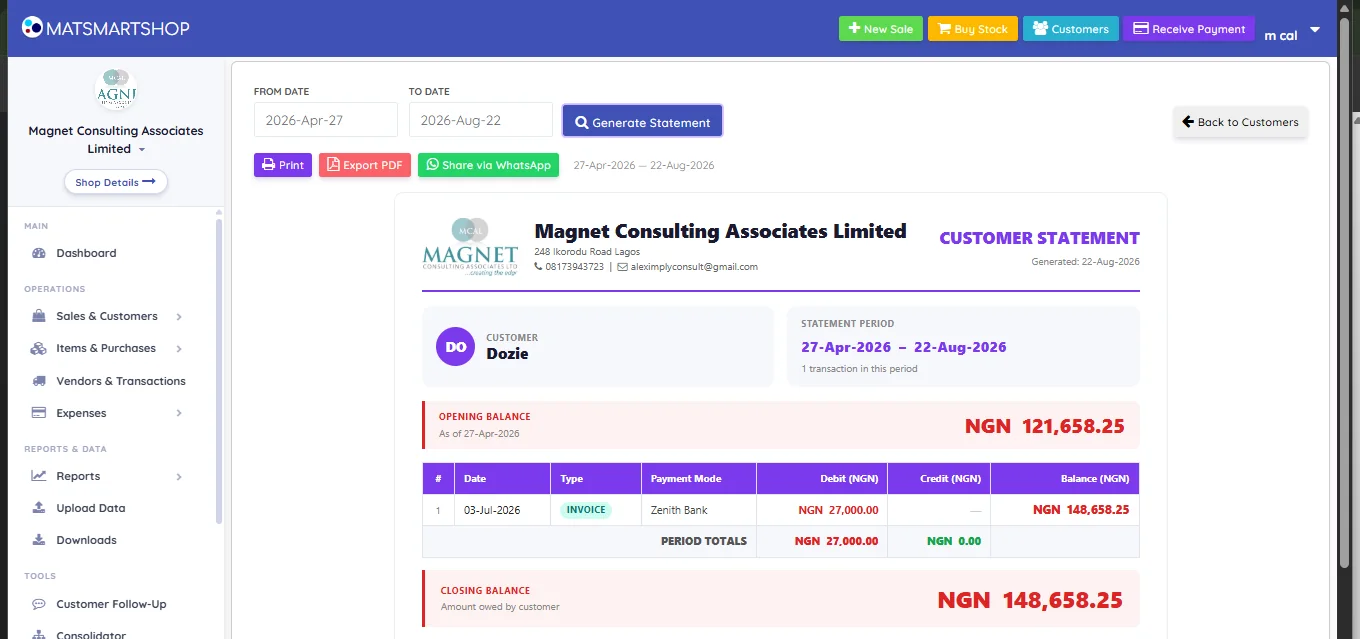
Task: Click the DO customer avatar circle
Action: [455, 347]
